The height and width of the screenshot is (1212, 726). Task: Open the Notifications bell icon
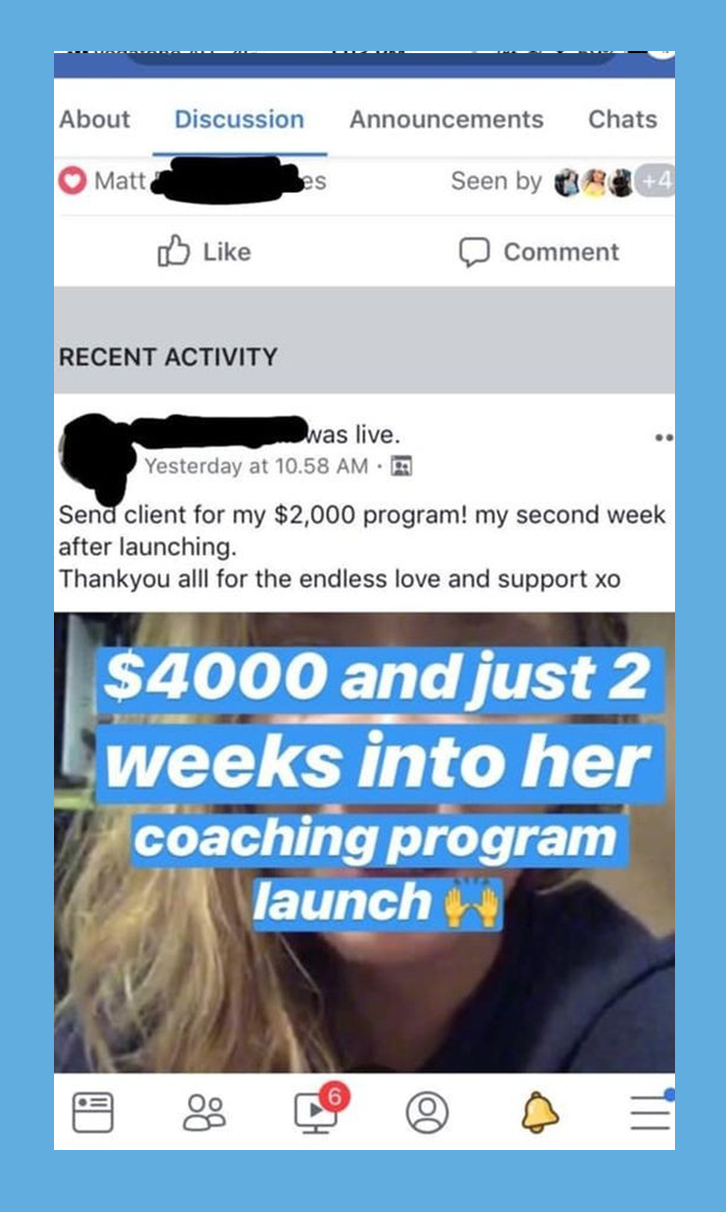(x=540, y=1112)
